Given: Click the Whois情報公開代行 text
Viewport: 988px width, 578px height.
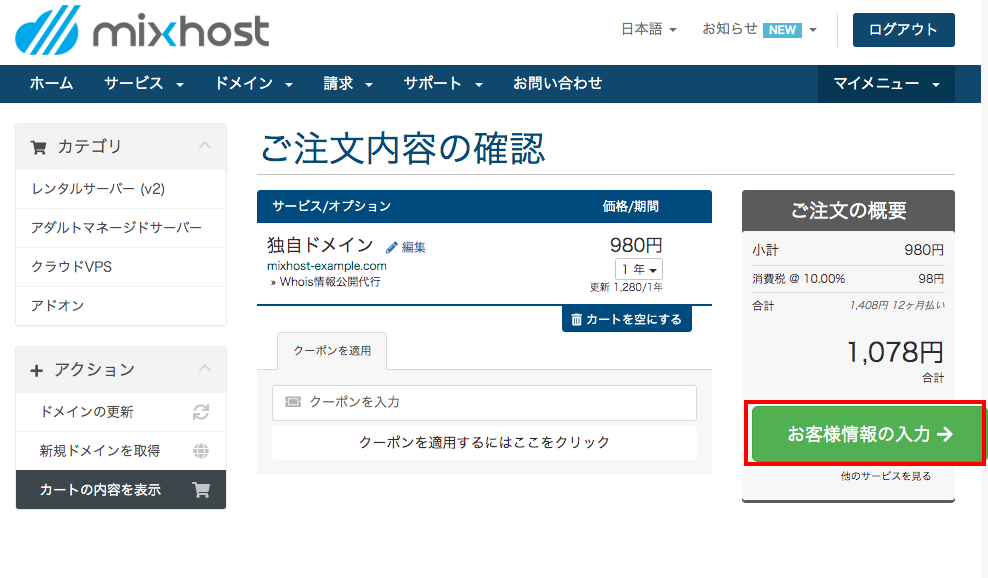Looking at the screenshot, I should click(330, 282).
